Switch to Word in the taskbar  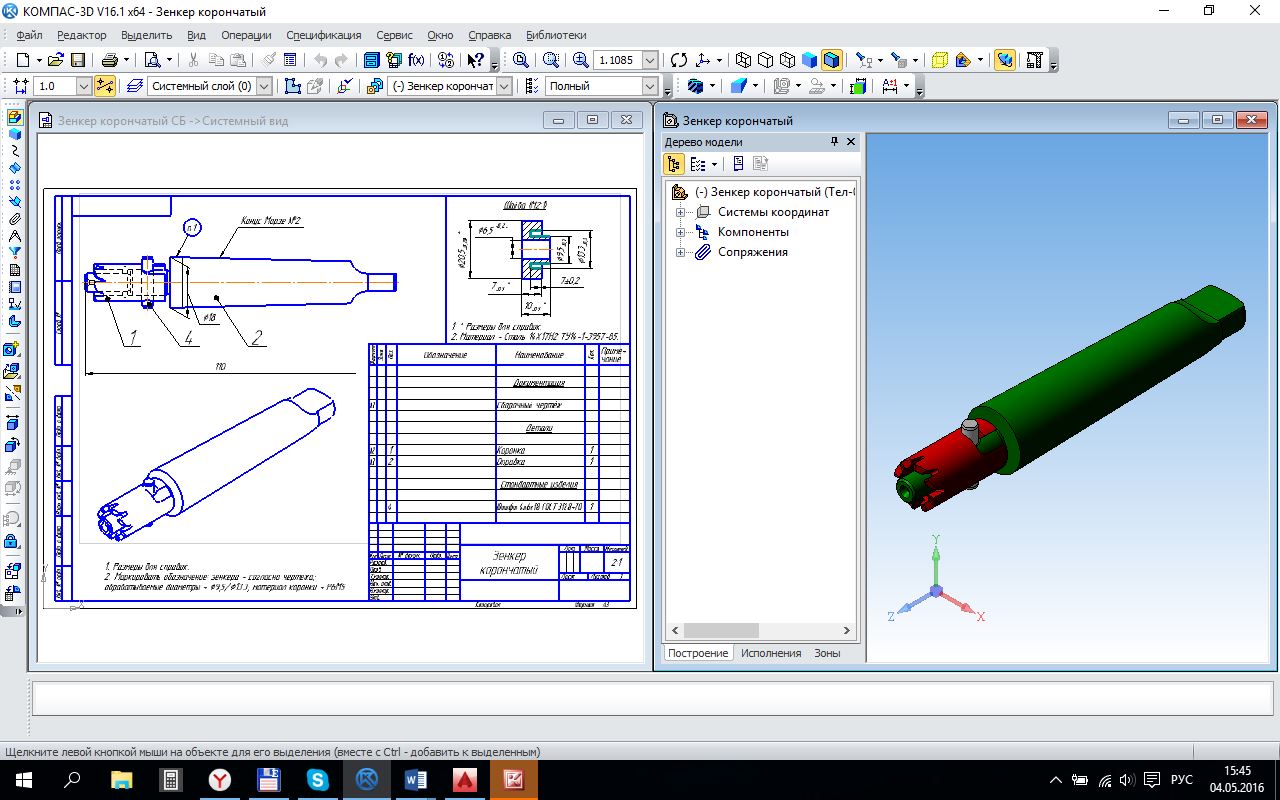pos(416,780)
